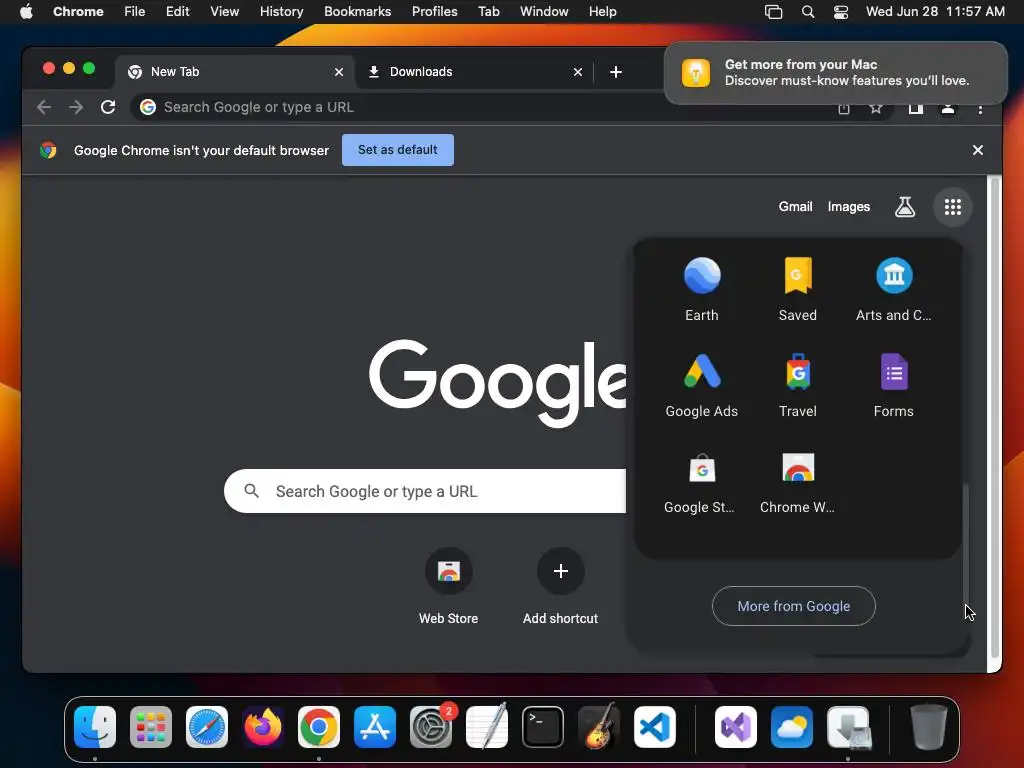Toggle Chrome side panel
Viewport: 1024px width, 768px height.
pos(916,109)
